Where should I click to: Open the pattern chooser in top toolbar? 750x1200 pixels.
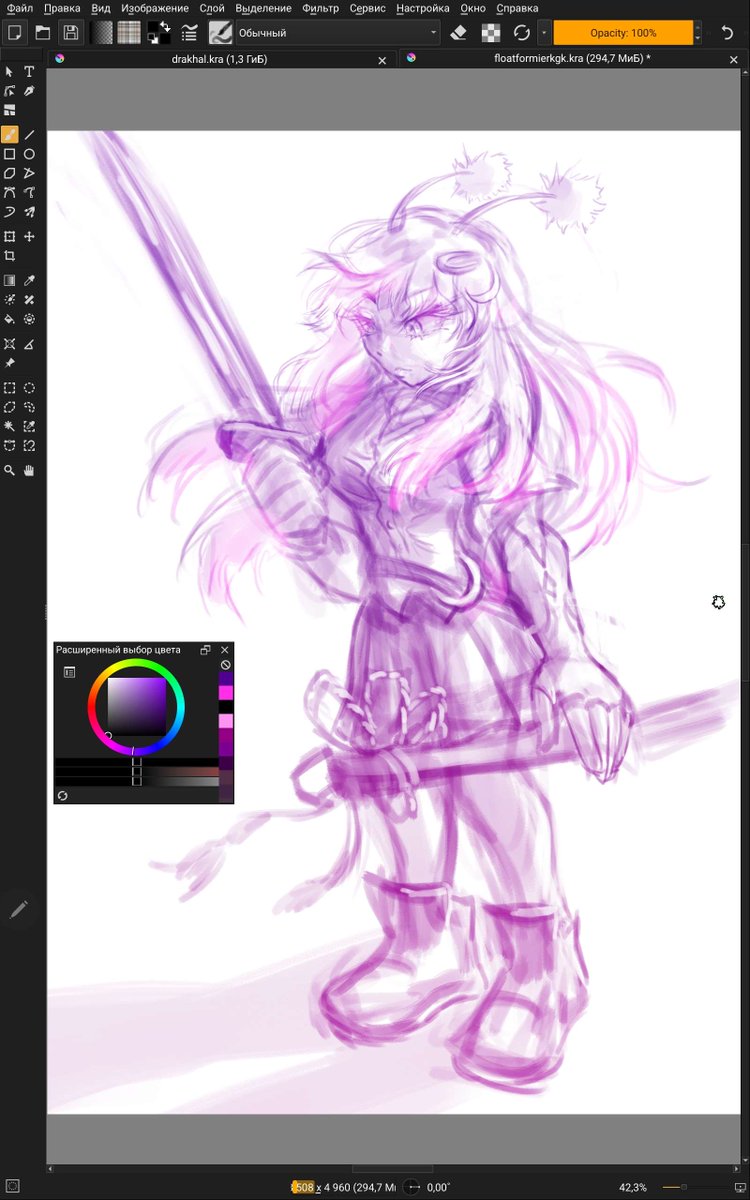129,33
